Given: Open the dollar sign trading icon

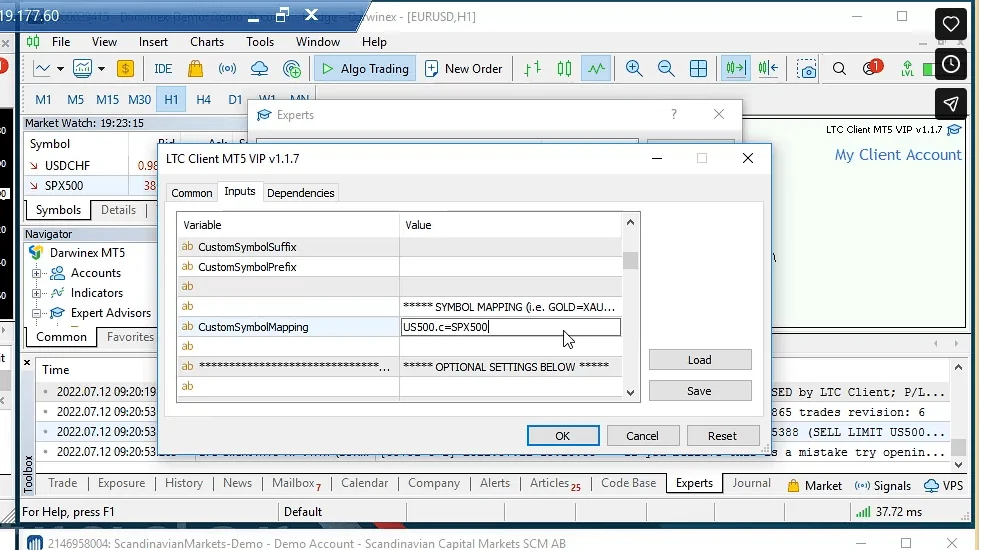Looking at the screenshot, I should pyautogui.click(x=125, y=68).
